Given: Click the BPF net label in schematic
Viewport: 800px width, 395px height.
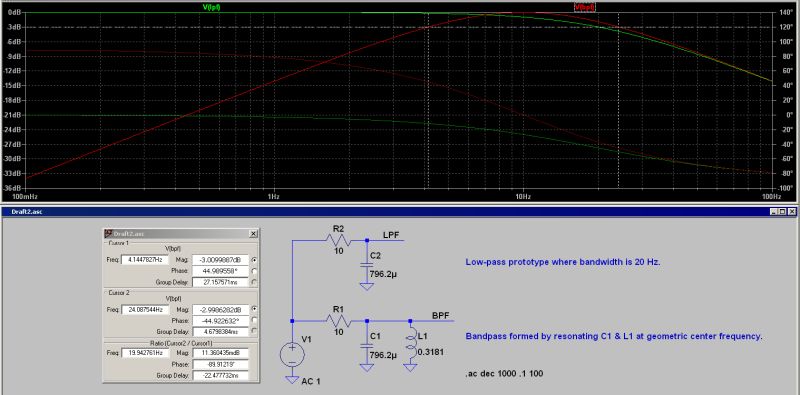Looking at the screenshot, I should tap(441, 316).
